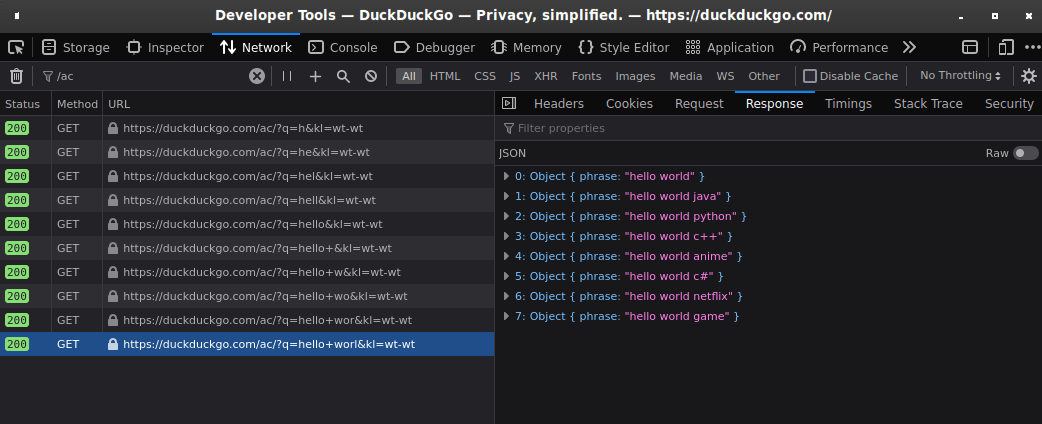This screenshot has width=1042, height=424.
Task: Open network search with magnifier icon
Action: click(x=343, y=76)
